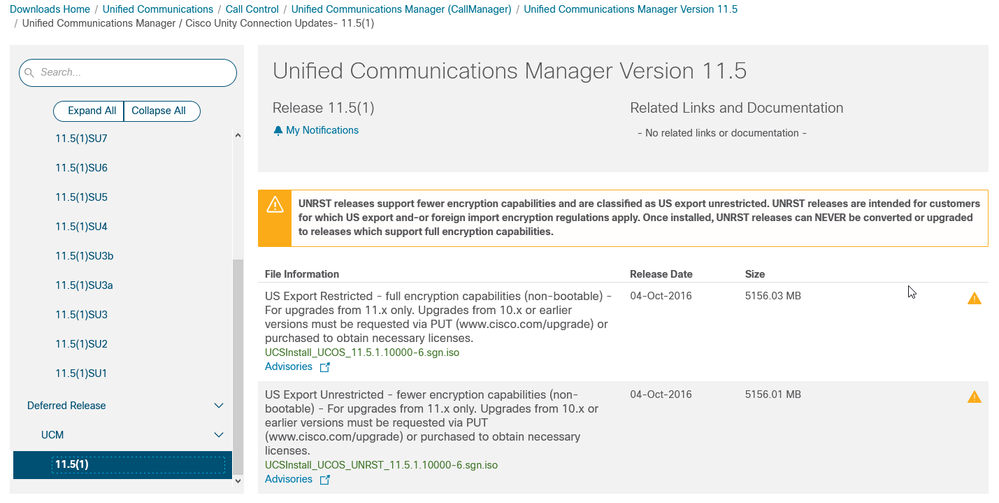Click the search magnifier icon
This screenshot has height=503, width=999.
click(29, 73)
